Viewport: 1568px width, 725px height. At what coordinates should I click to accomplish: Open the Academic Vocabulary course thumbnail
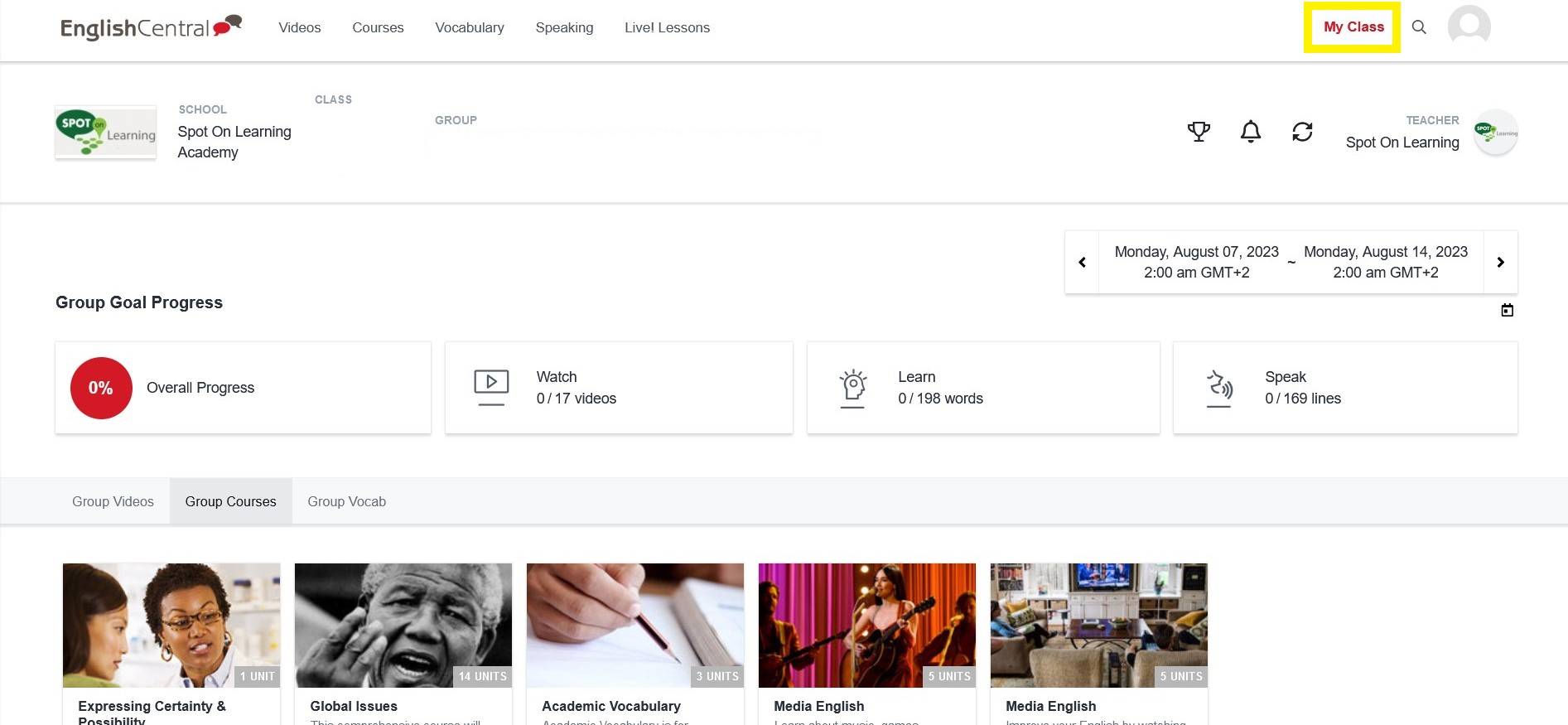click(635, 626)
